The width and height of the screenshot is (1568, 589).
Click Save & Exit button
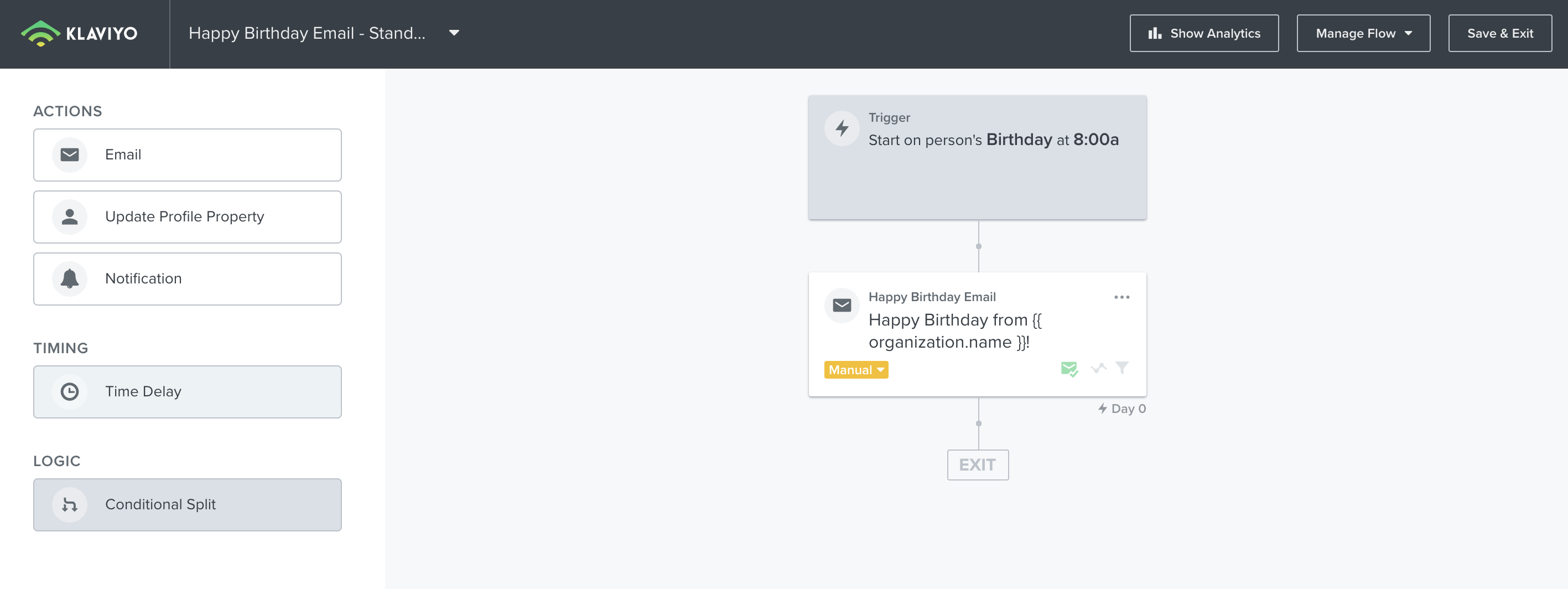point(1499,34)
